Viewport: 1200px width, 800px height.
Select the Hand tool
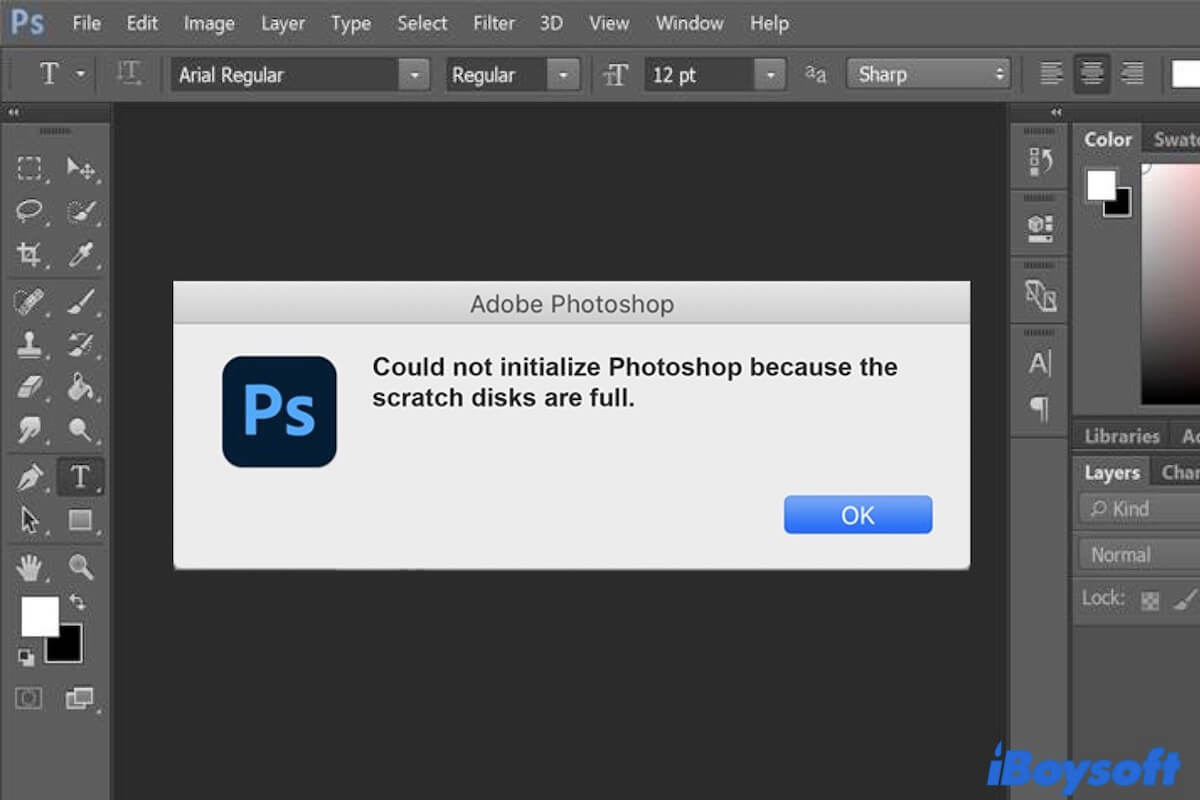(x=30, y=564)
